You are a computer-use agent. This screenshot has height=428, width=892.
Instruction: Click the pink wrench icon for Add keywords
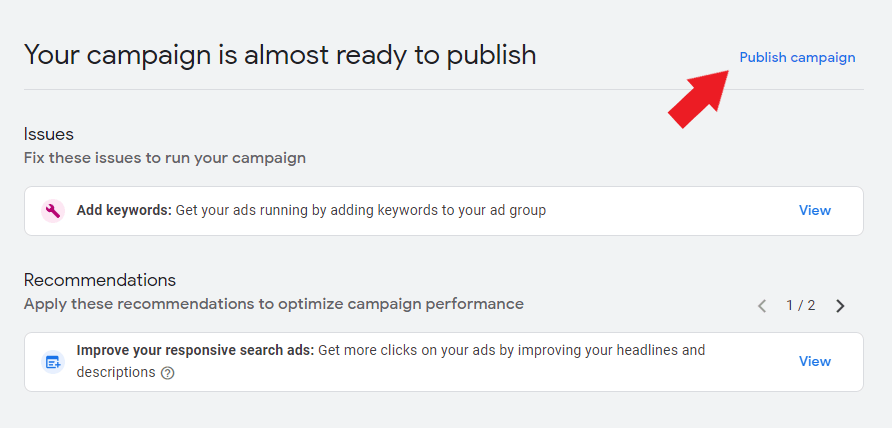(x=53, y=211)
